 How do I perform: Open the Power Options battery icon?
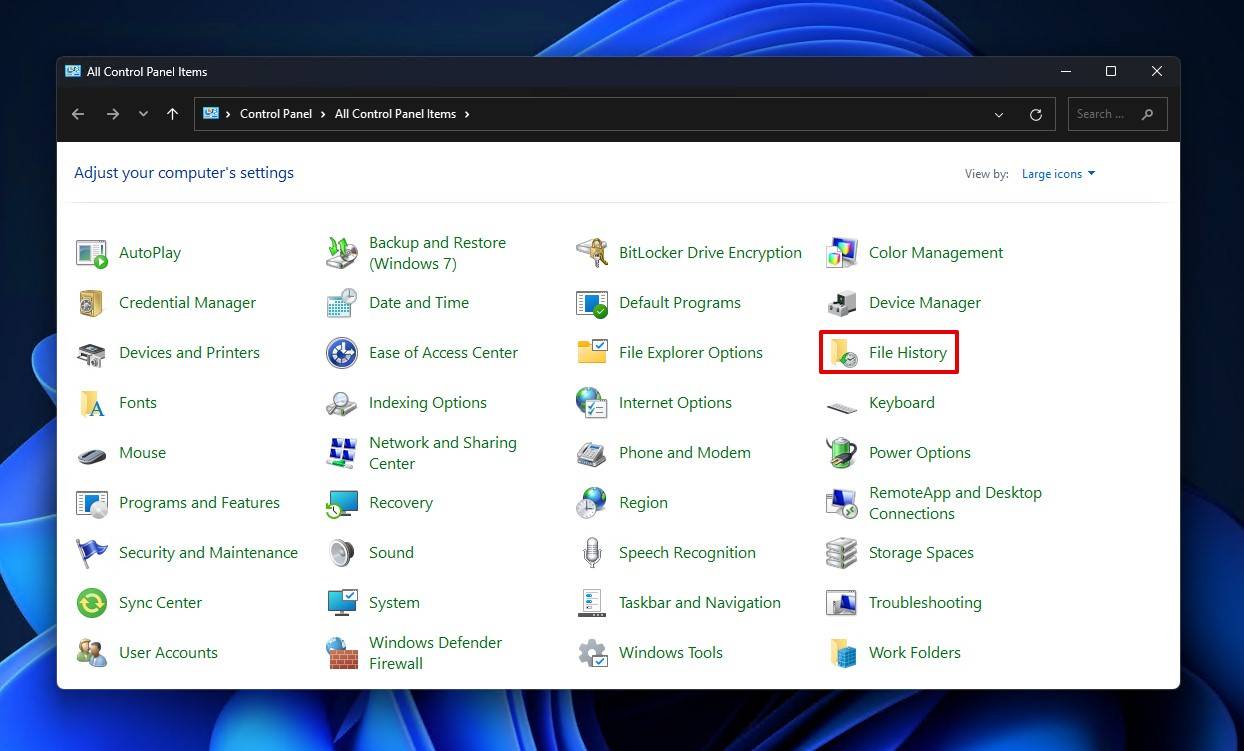coord(842,453)
